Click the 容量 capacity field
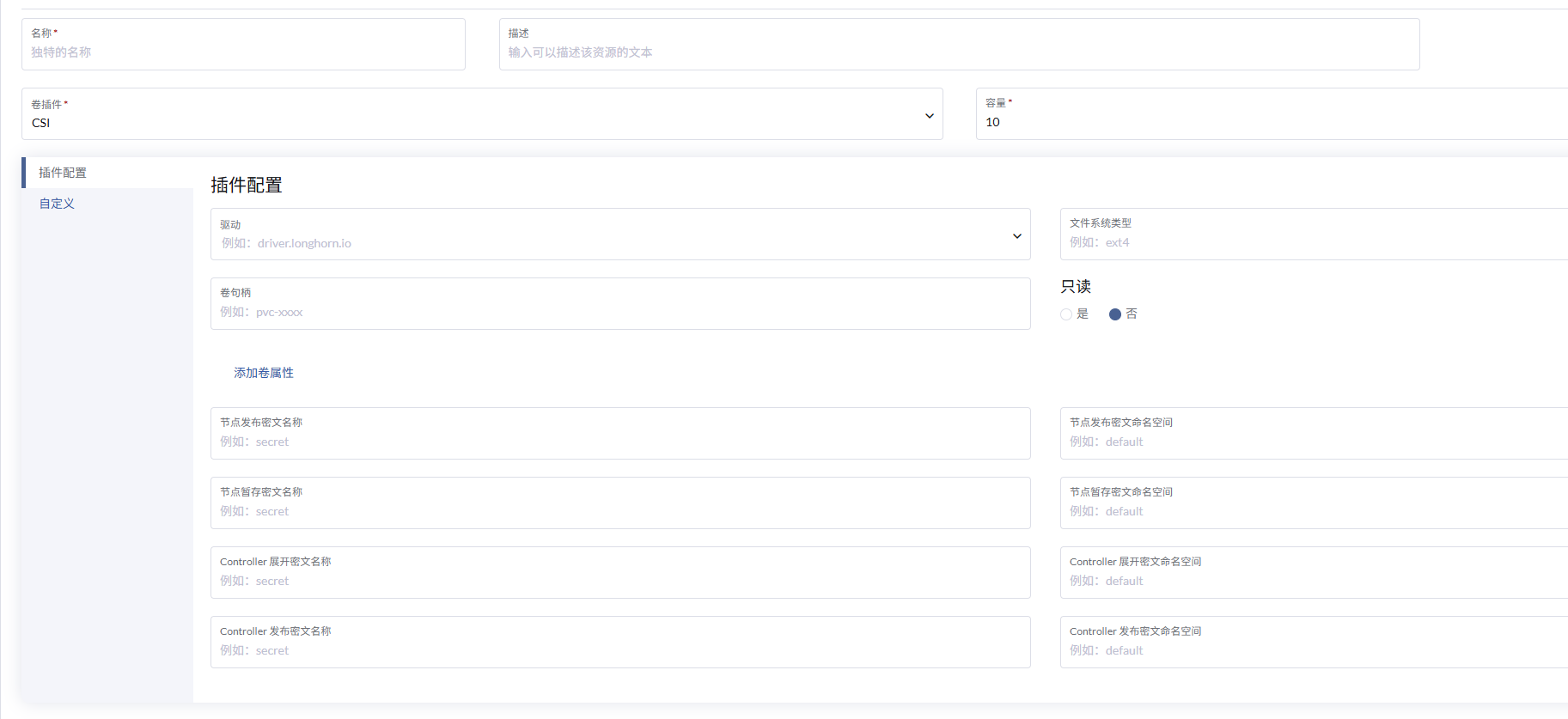The width and height of the screenshot is (1568, 719). click(1272, 122)
